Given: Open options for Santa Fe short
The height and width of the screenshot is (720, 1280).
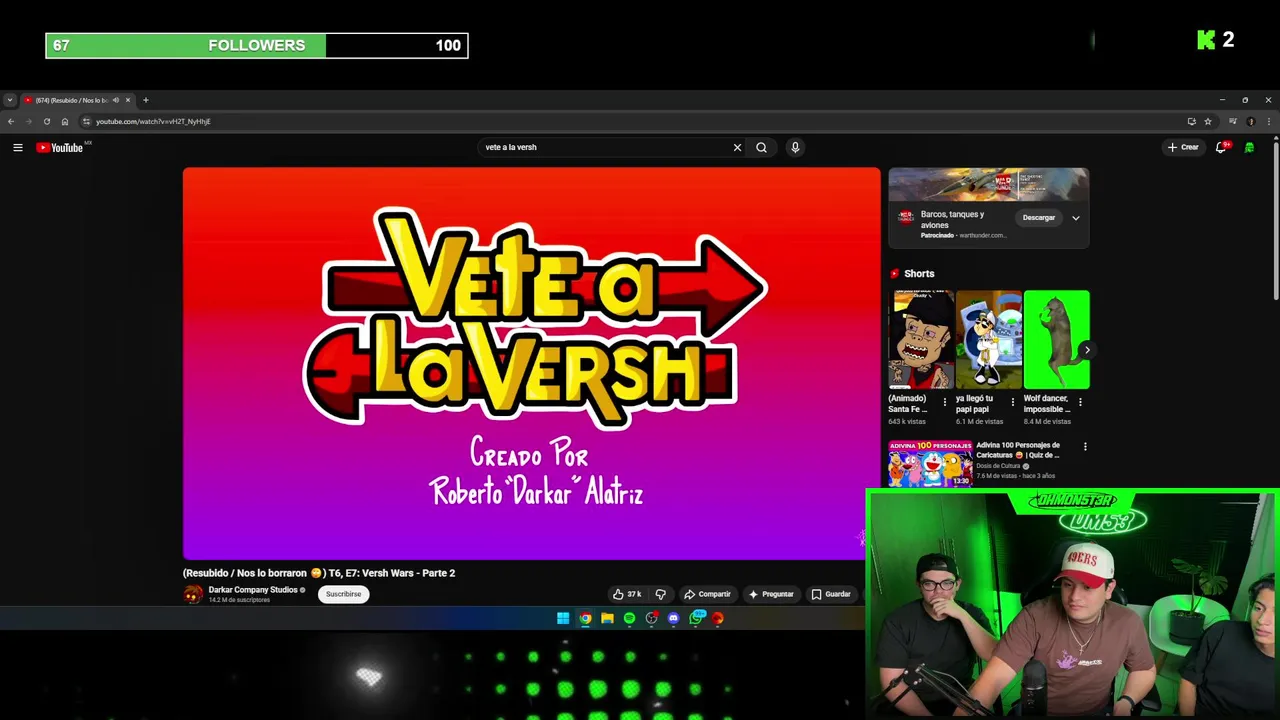Looking at the screenshot, I should pos(944,402).
